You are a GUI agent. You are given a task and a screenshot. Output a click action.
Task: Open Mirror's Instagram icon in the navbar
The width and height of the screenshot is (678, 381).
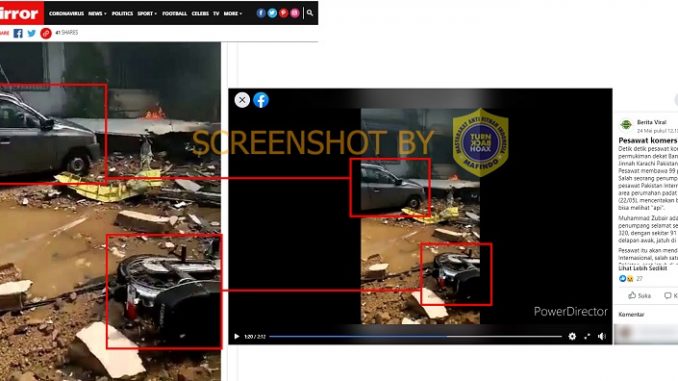point(295,13)
